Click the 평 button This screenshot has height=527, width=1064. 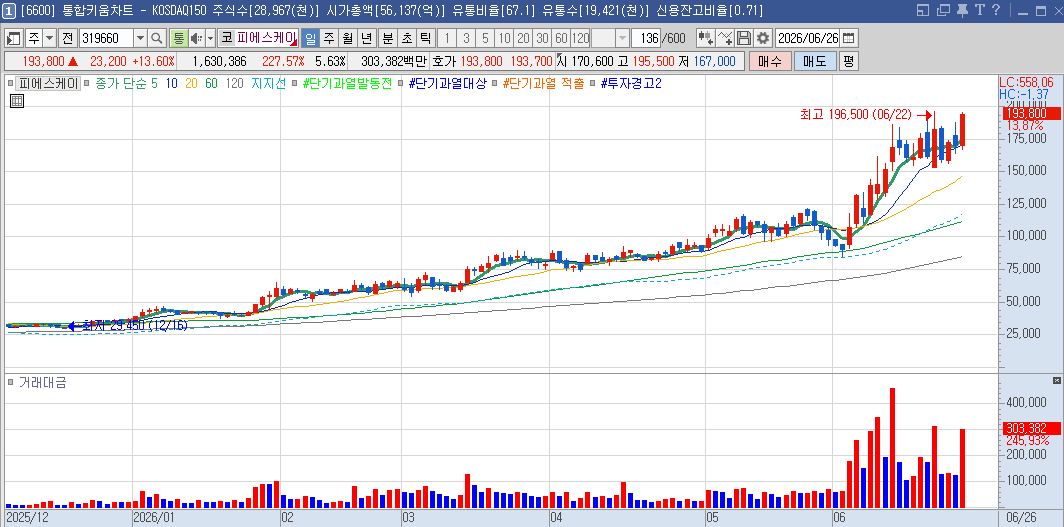849,61
